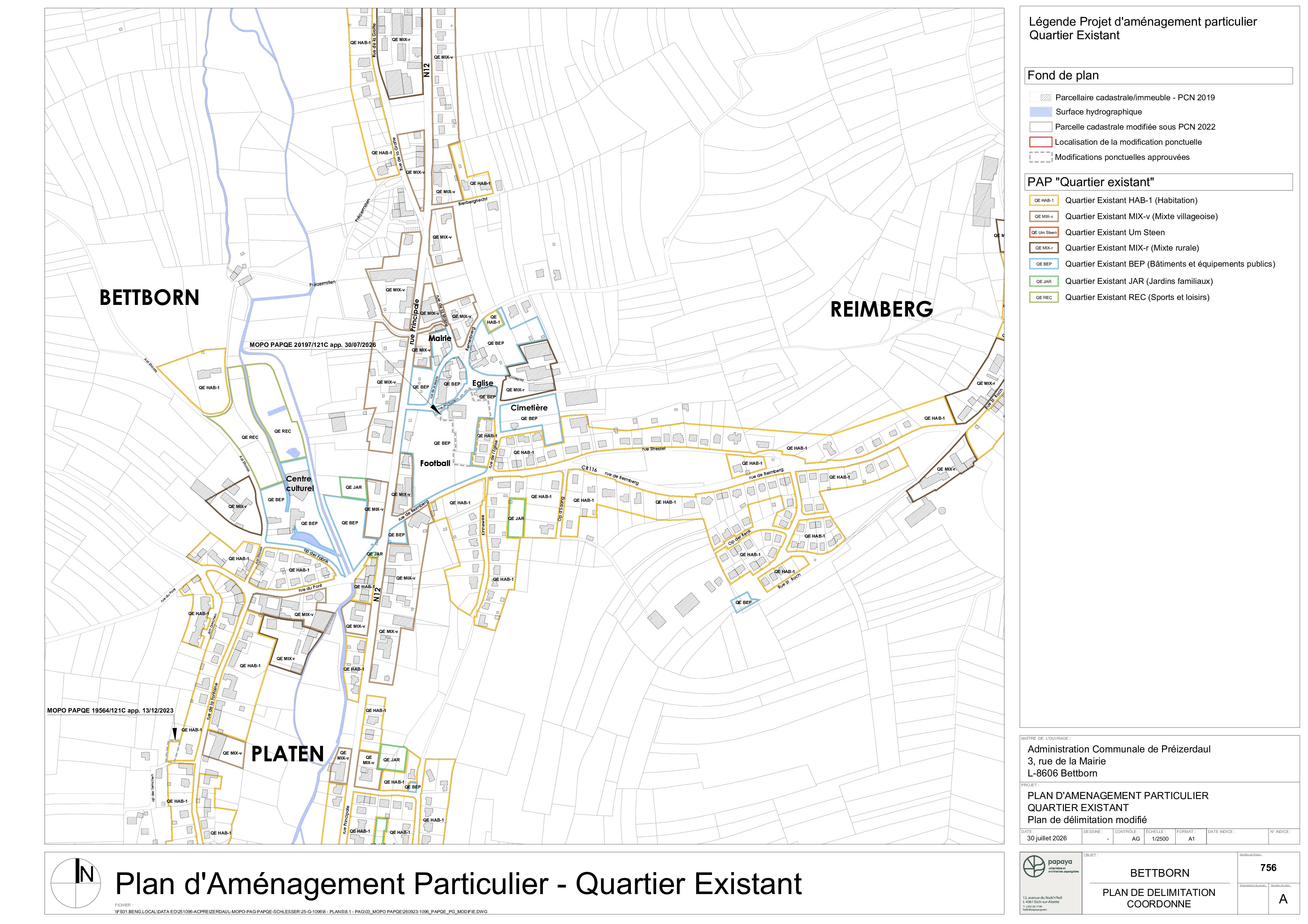
Task: Click the MOPO PAPQE 19564/121C annotation
Action: (x=110, y=711)
